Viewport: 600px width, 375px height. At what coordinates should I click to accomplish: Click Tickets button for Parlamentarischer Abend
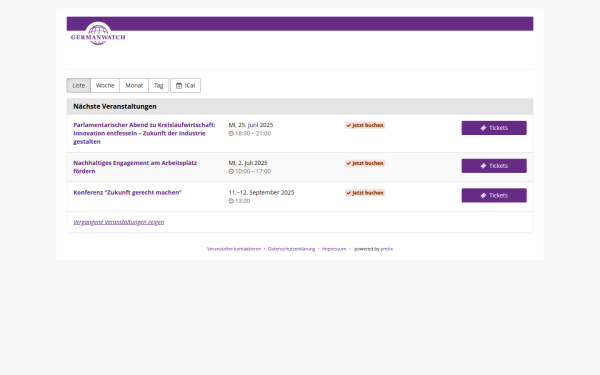click(494, 128)
